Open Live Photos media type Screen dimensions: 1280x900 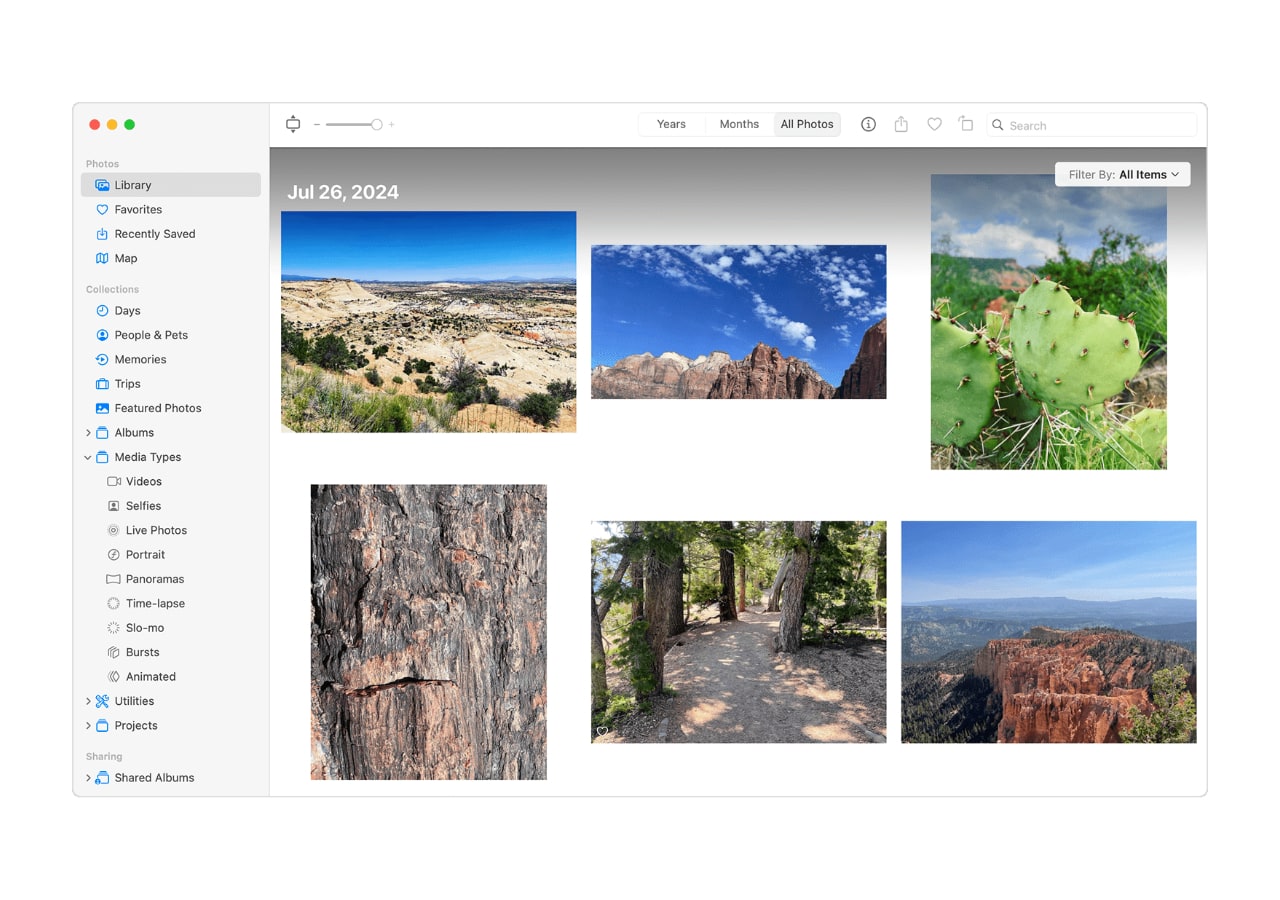point(156,530)
